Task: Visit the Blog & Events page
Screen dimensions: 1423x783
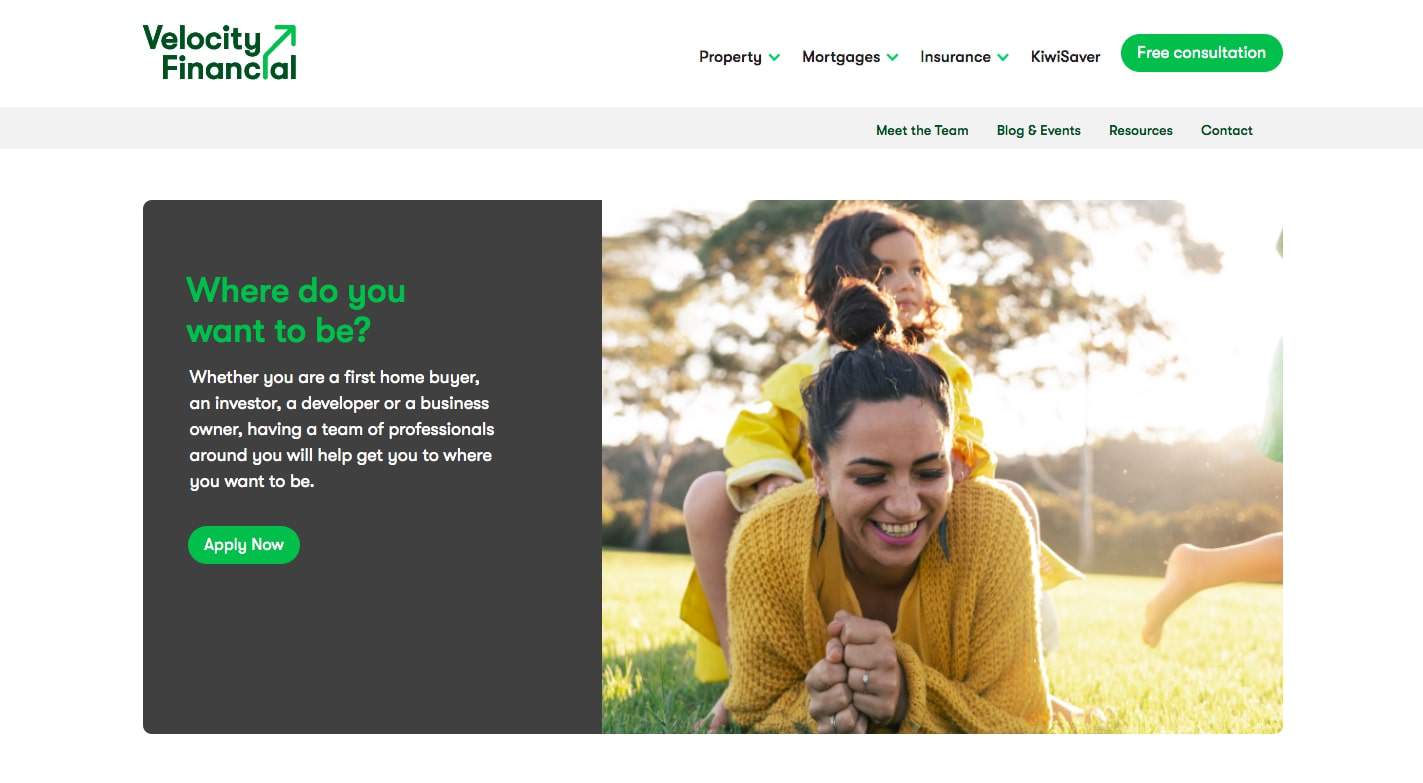Action: (1038, 130)
